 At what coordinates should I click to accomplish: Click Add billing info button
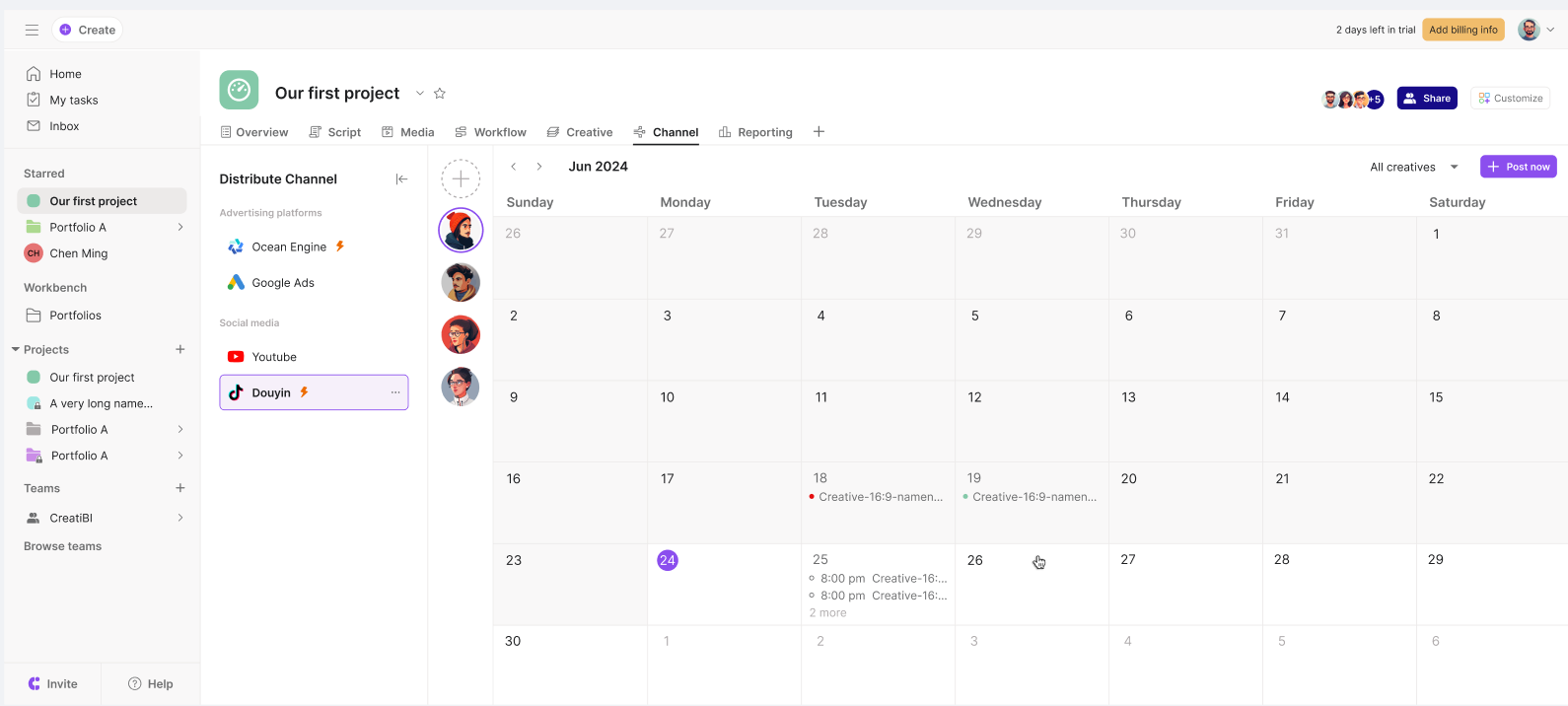point(1462,30)
